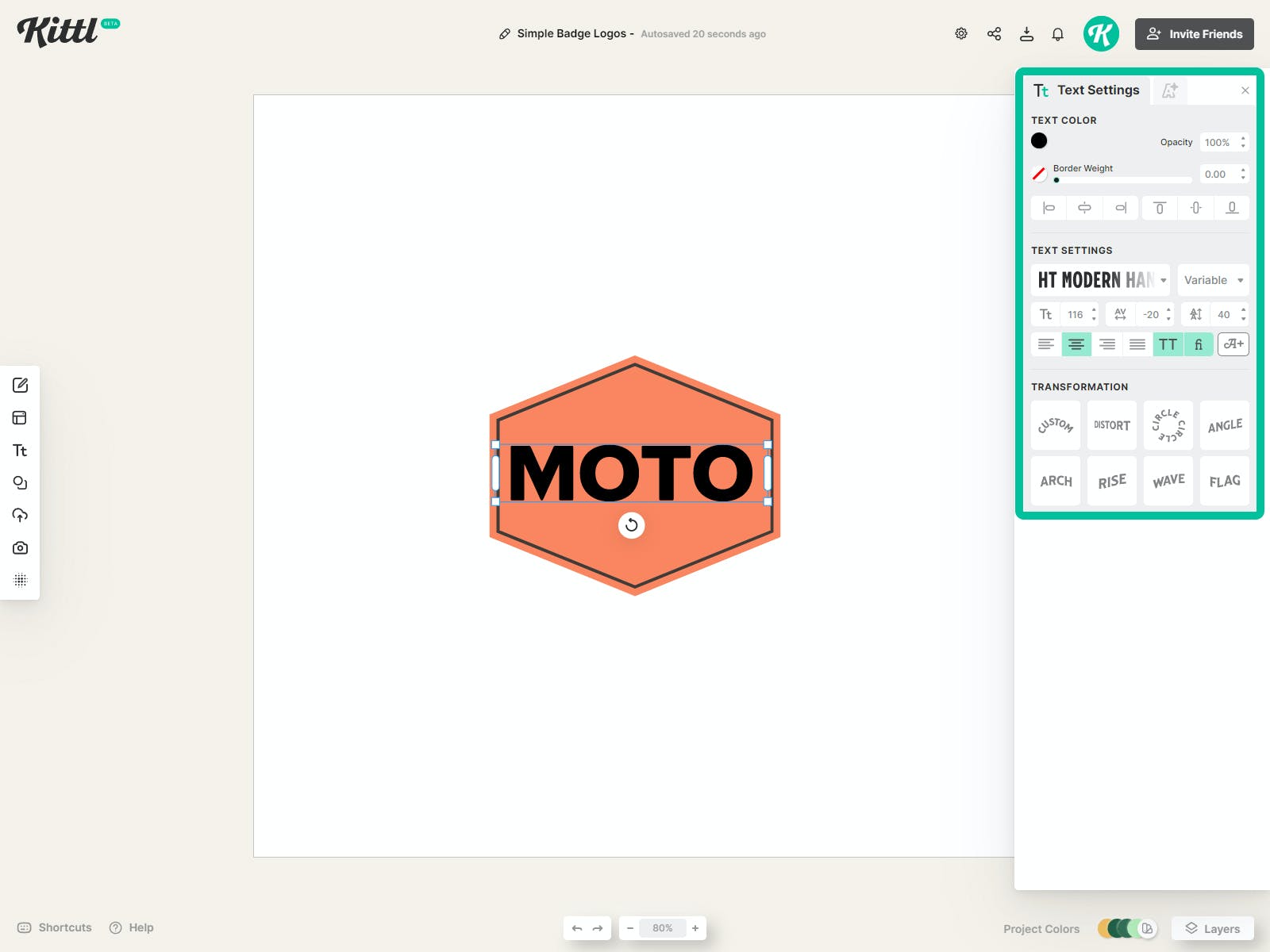This screenshot has width=1270, height=952.
Task: Click the 80% zoom level field
Action: pos(663,928)
